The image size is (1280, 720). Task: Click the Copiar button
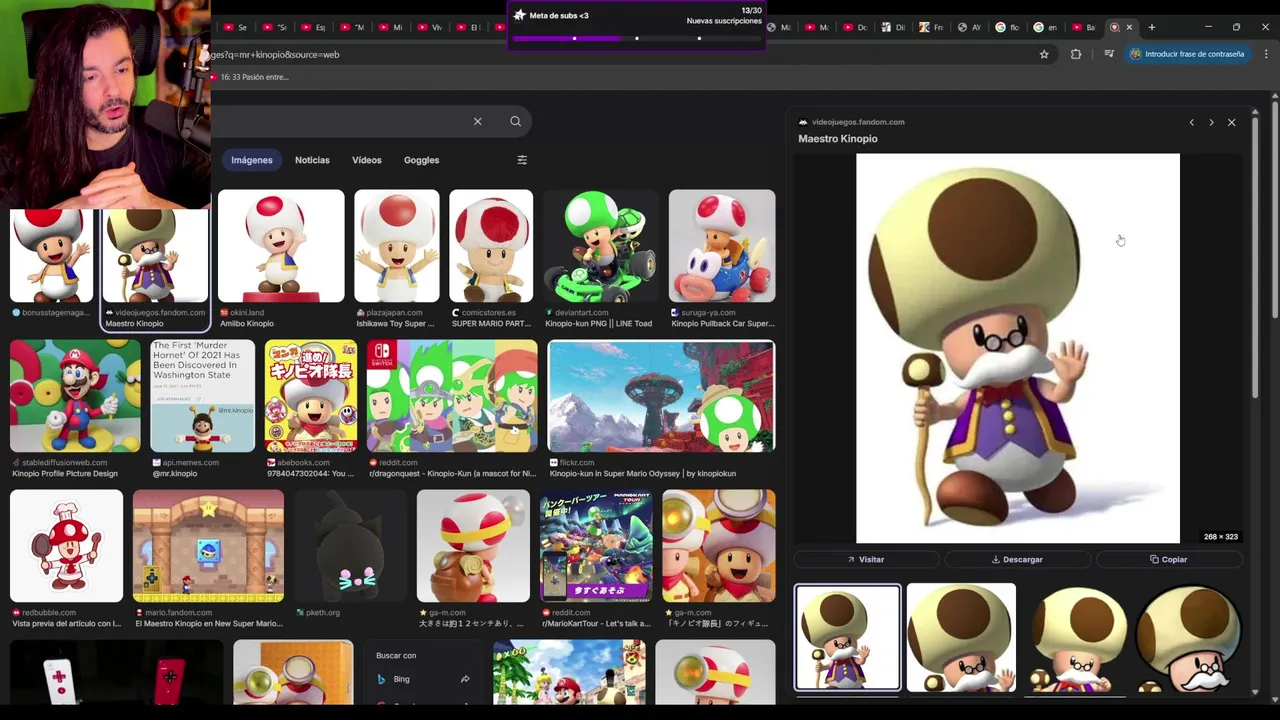[1168, 560]
